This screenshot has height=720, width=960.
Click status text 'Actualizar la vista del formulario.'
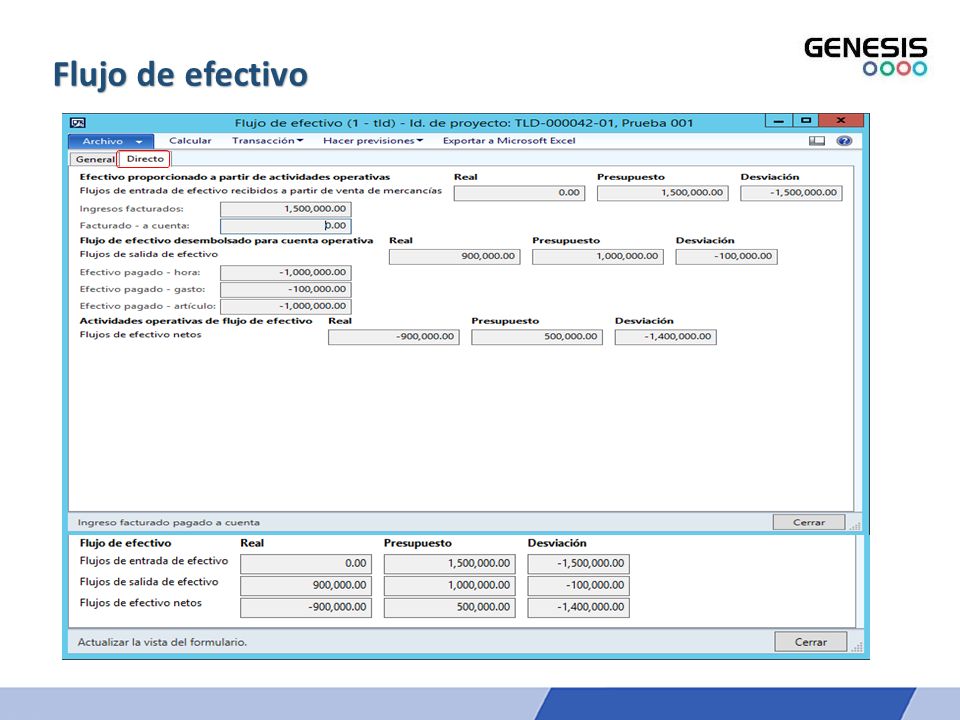click(x=162, y=642)
